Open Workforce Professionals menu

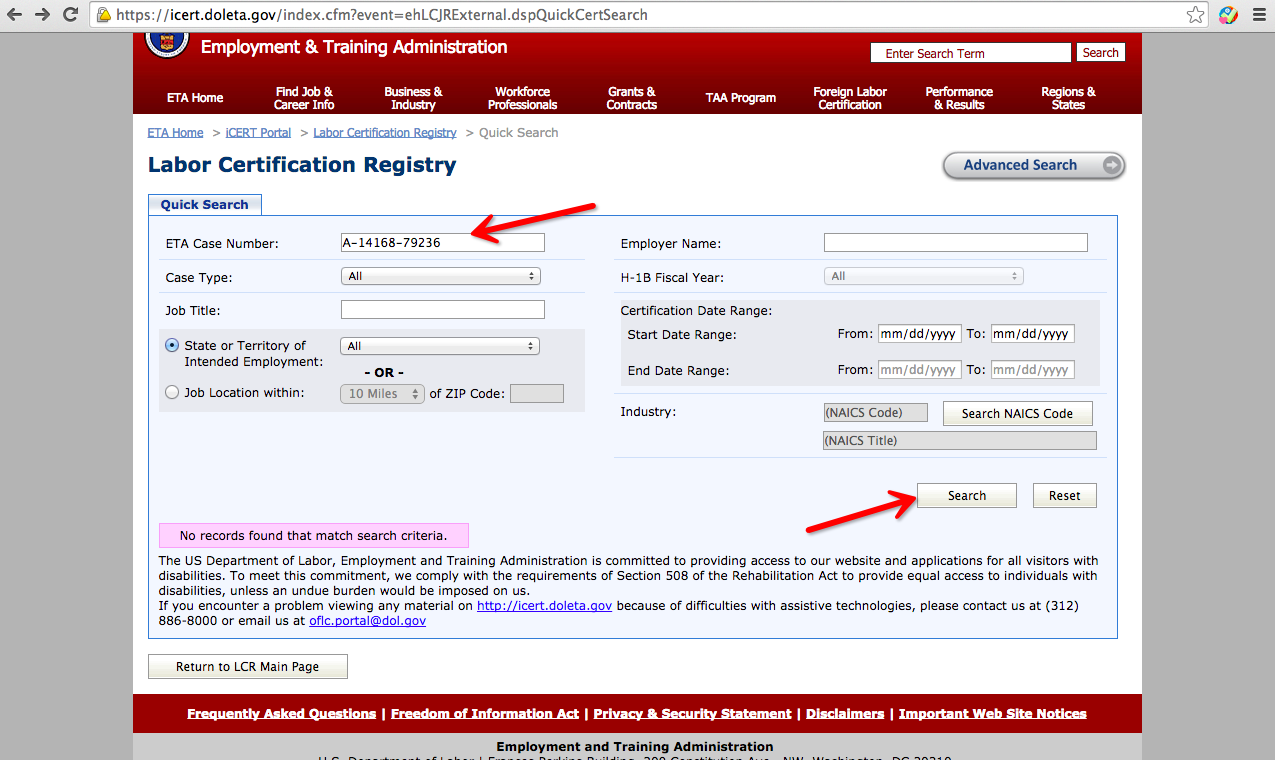[x=523, y=98]
